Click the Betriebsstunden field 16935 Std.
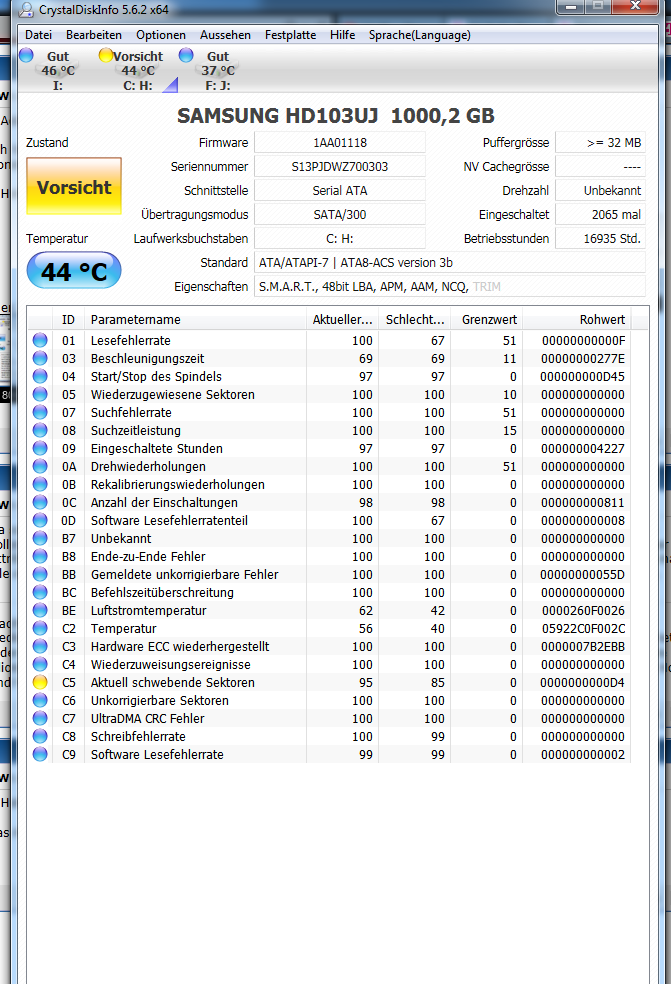This screenshot has height=984, width=671. point(600,238)
